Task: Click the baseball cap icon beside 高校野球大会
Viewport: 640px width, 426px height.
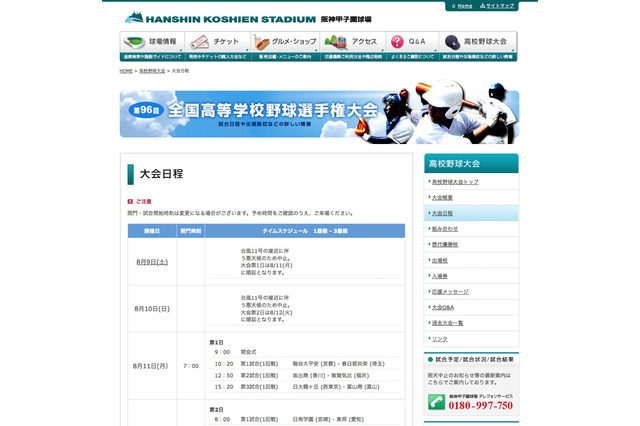Action: point(452,42)
